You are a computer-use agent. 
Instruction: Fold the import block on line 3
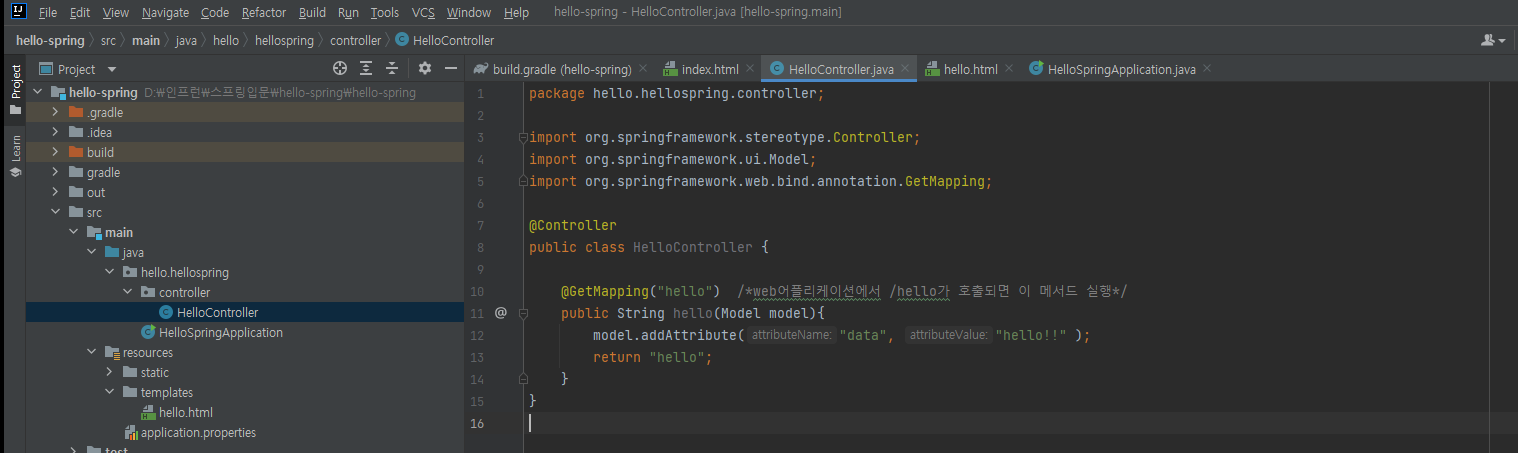pos(522,137)
